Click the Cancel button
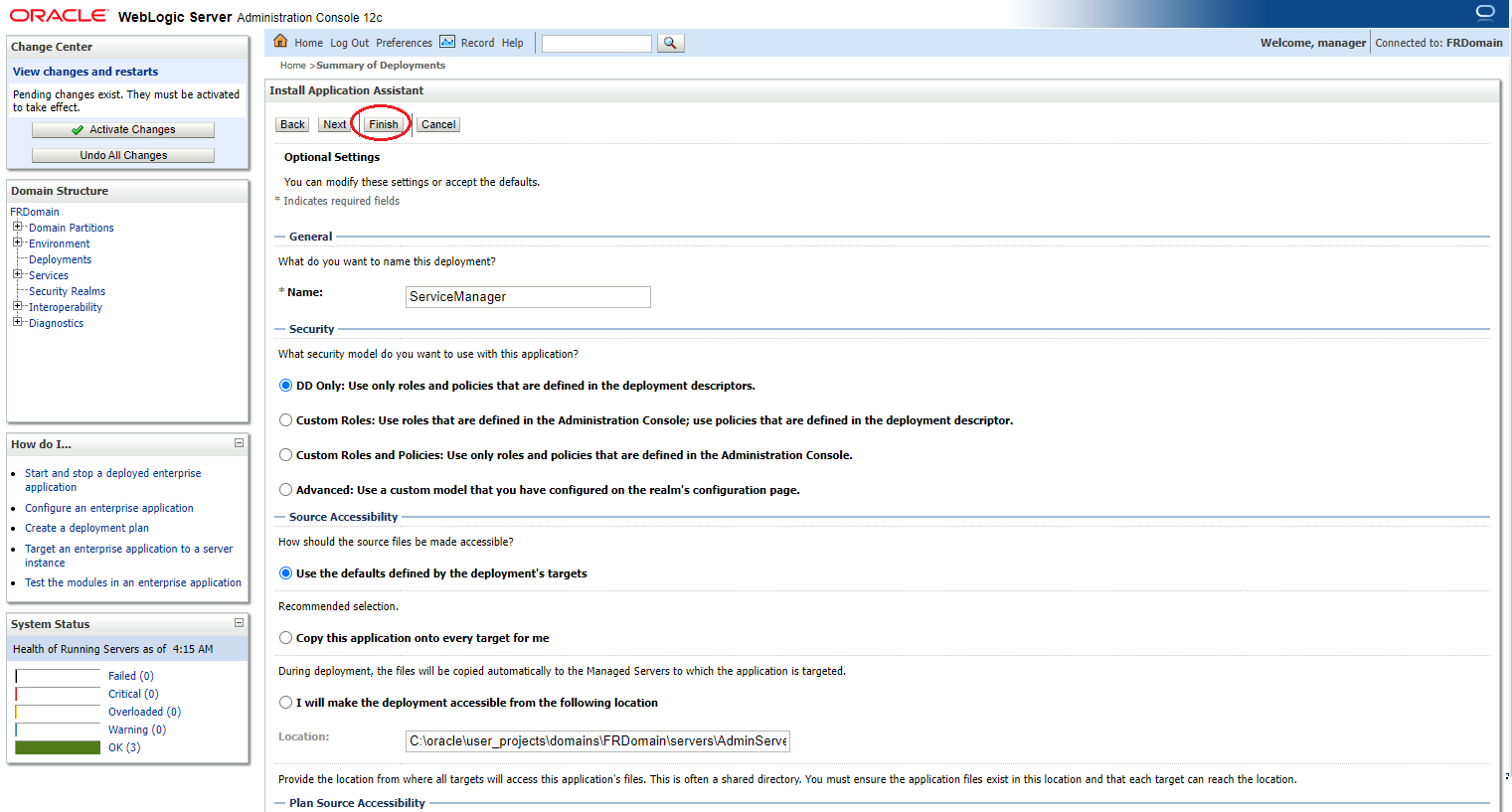Image resolution: width=1512 pixels, height=812 pixels. (438, 124)
